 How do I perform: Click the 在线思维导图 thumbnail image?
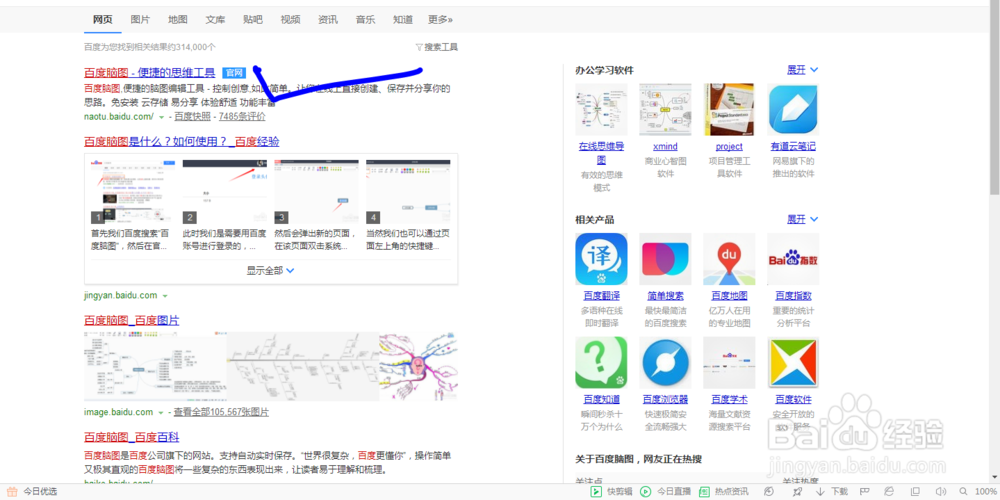601,110
